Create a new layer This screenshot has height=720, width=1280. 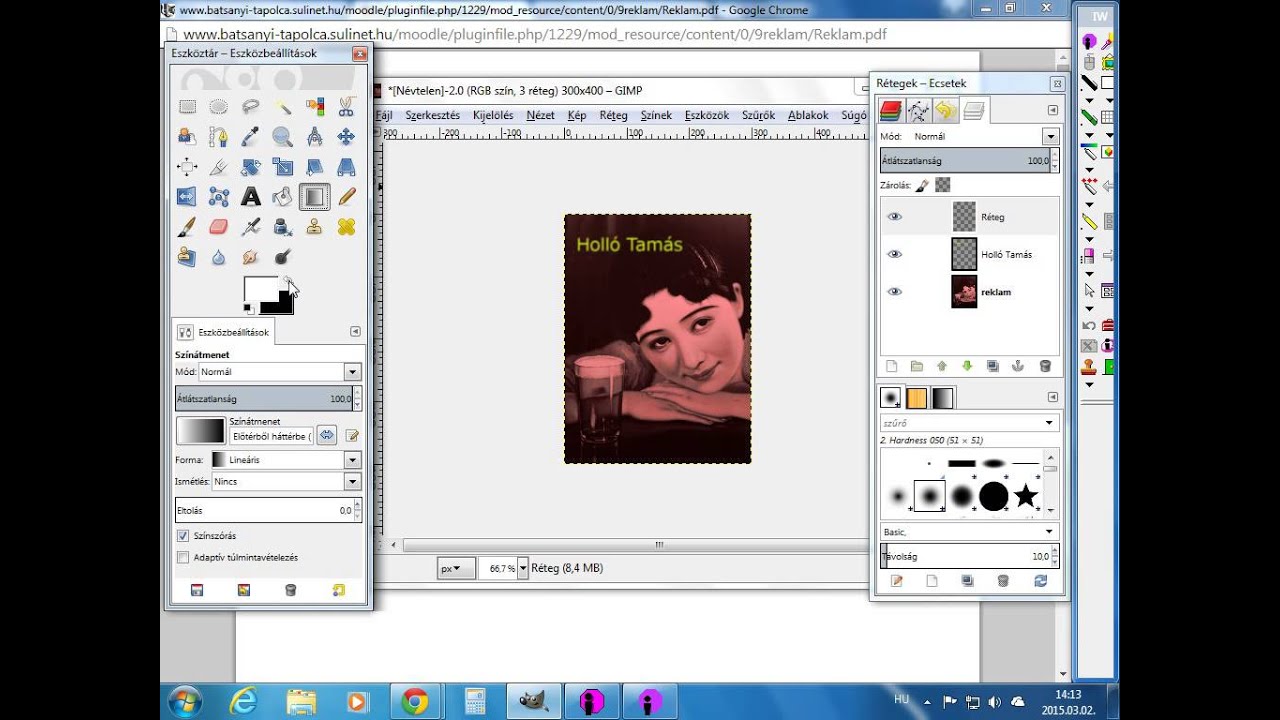[891, 367]
